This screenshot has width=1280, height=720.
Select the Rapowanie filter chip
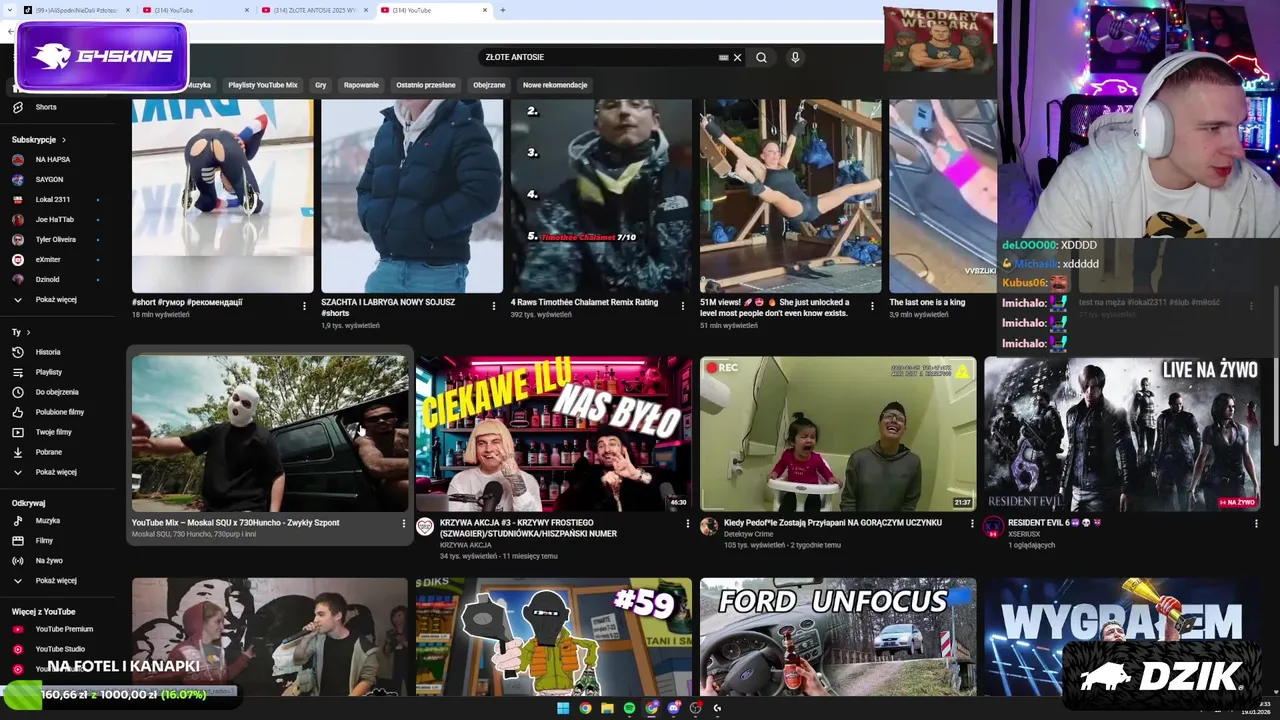point(361,85)
